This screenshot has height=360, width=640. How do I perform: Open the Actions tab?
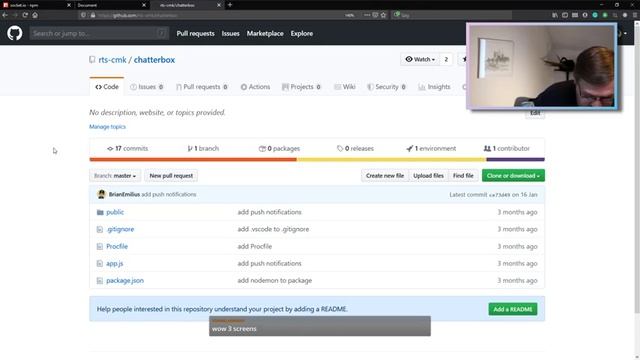point(255,87)
